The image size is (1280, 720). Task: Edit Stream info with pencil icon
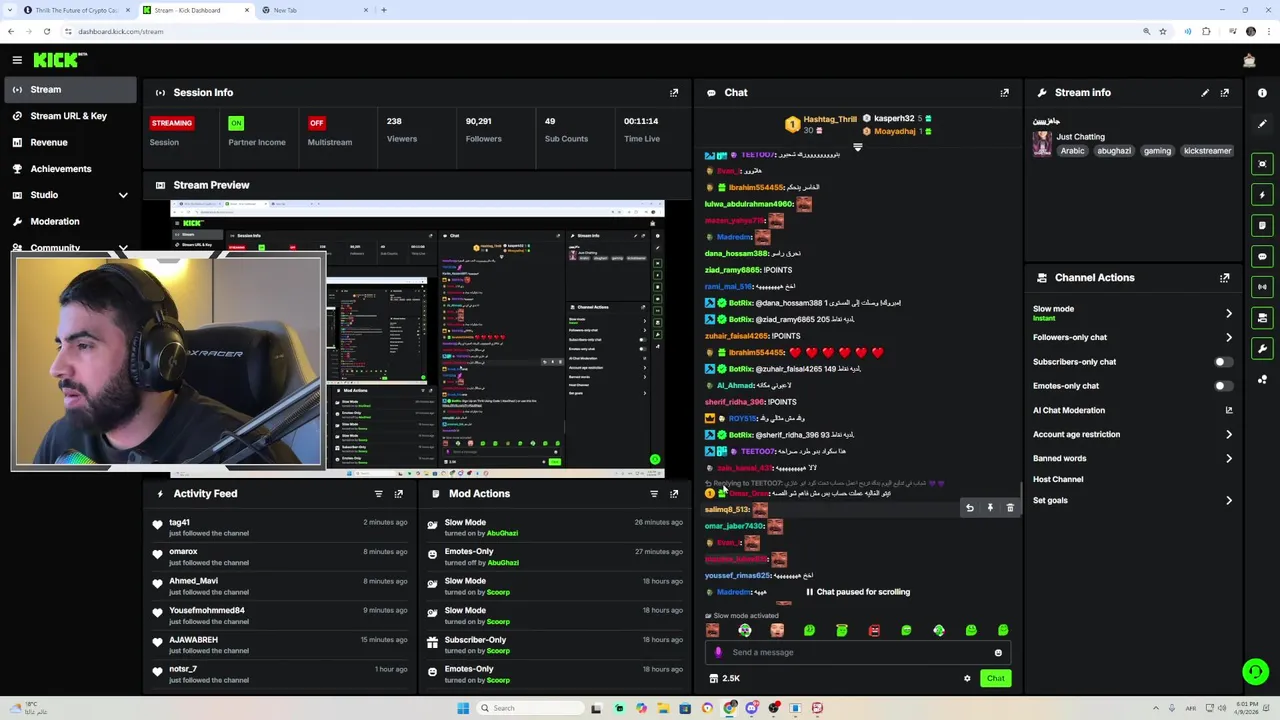click(1205, 92)
